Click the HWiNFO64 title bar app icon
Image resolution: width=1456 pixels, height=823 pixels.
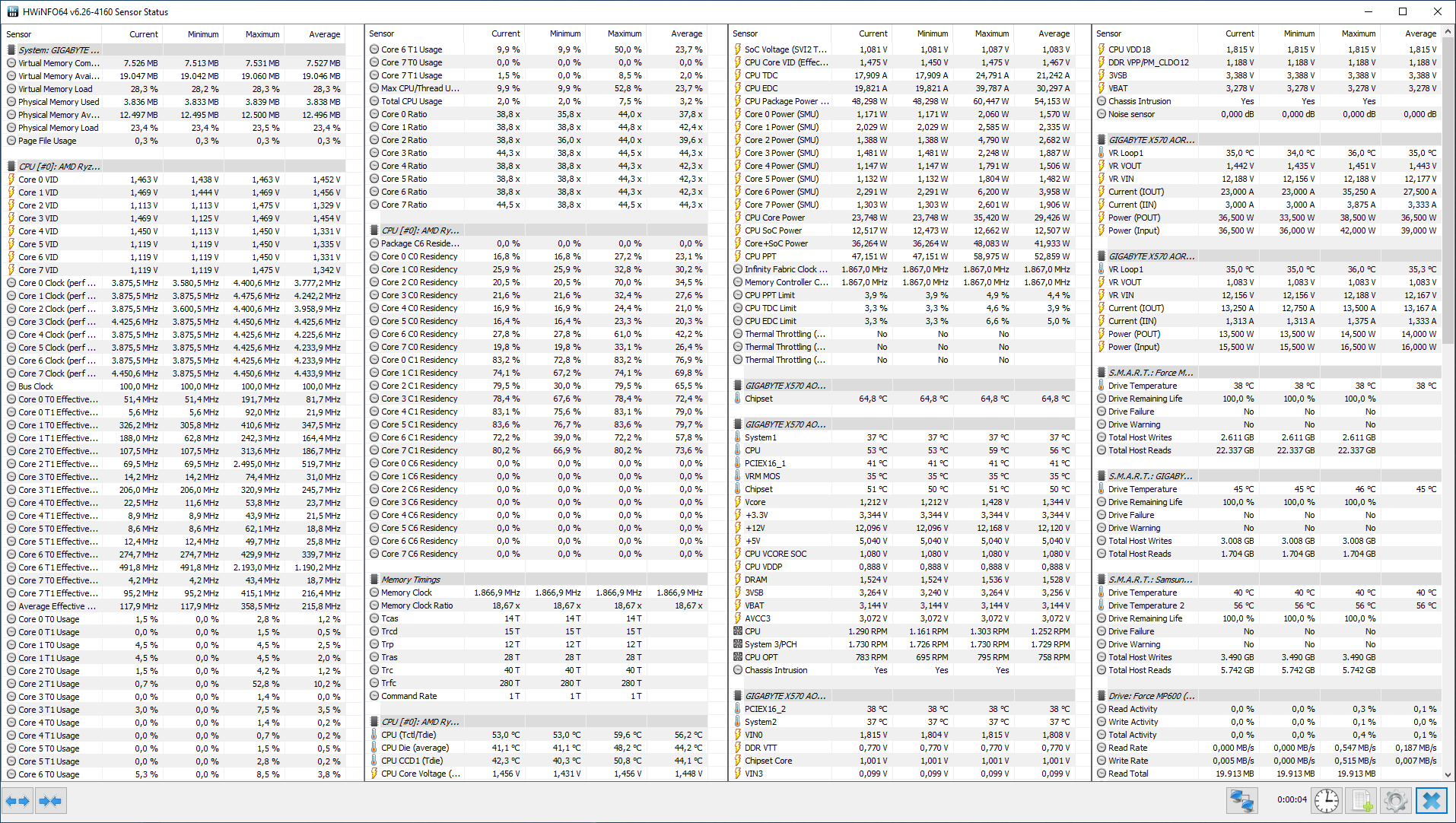(x=12, y=11)
